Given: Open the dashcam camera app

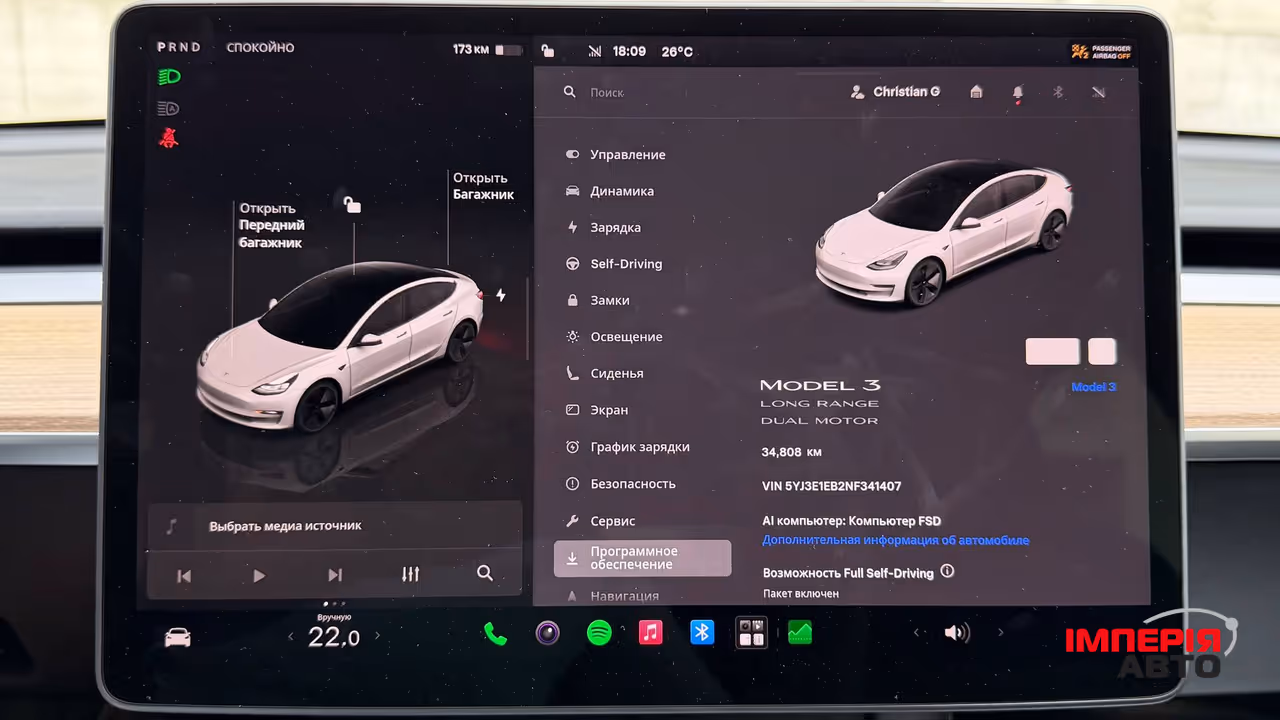Looking at the screenshot, I should click(x=547, y=633).
